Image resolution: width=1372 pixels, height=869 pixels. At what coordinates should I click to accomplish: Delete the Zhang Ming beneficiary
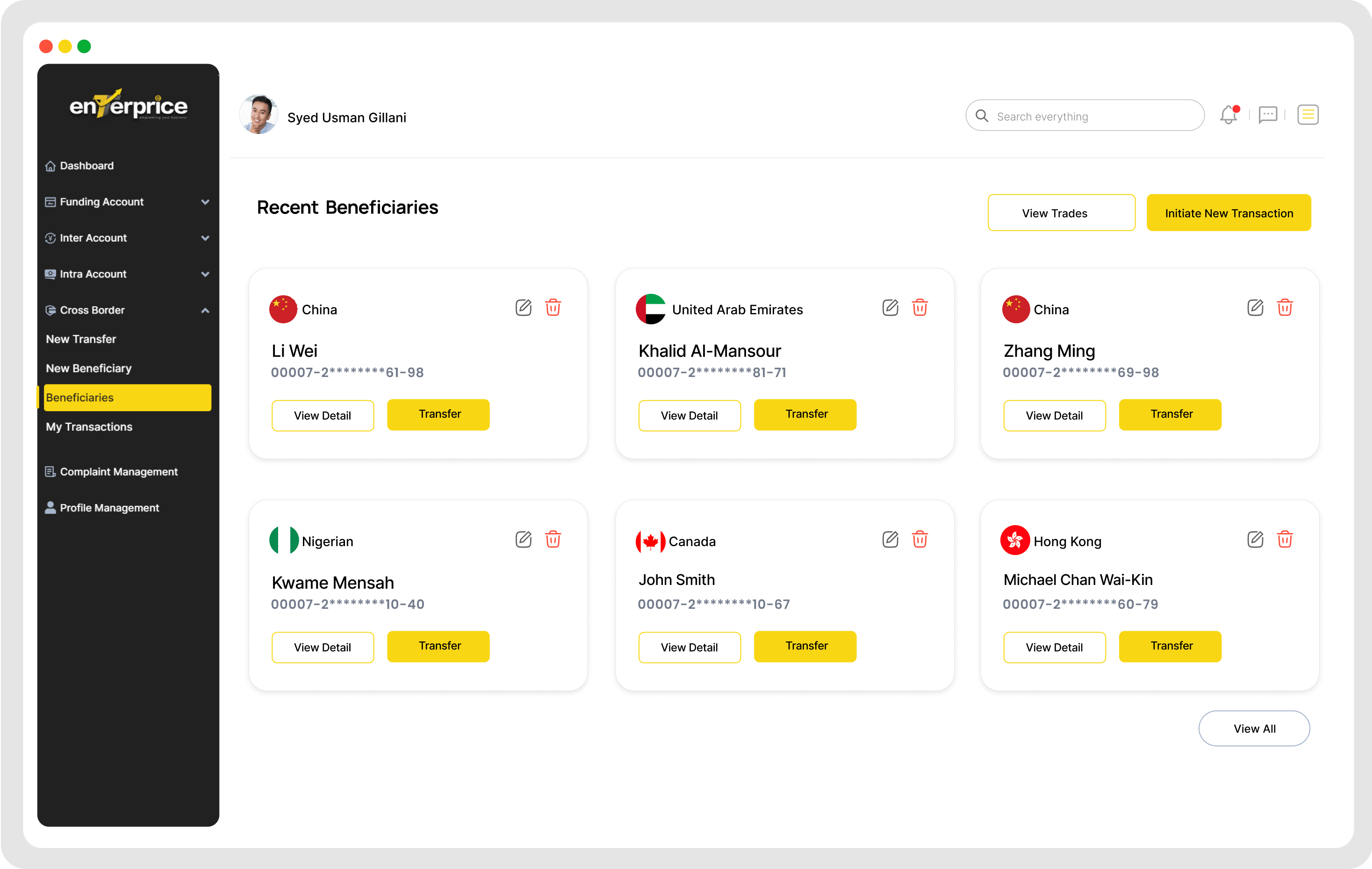tap(1284, 307)
